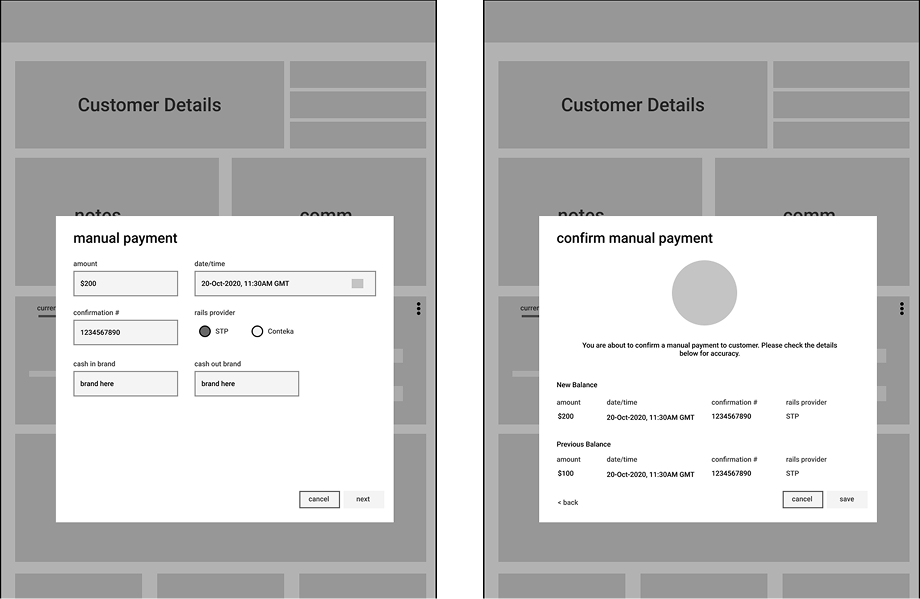Viewport: 920px width, 599px height.
Task: Click the circular avatar in confirm manual payment
Action: click(705, 292)
